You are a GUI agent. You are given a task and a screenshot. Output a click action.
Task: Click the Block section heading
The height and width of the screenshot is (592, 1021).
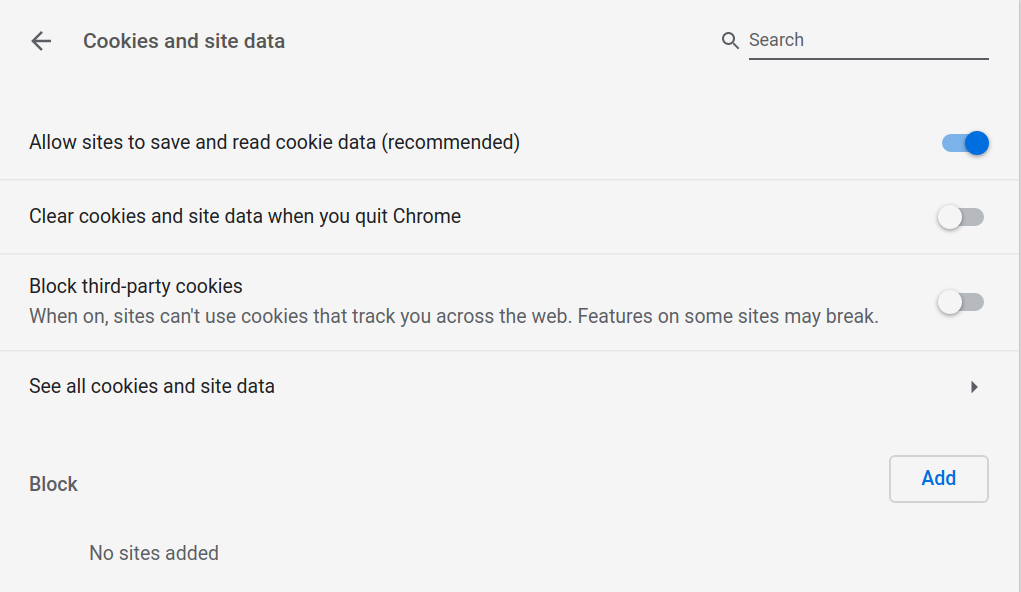[54, 484]
